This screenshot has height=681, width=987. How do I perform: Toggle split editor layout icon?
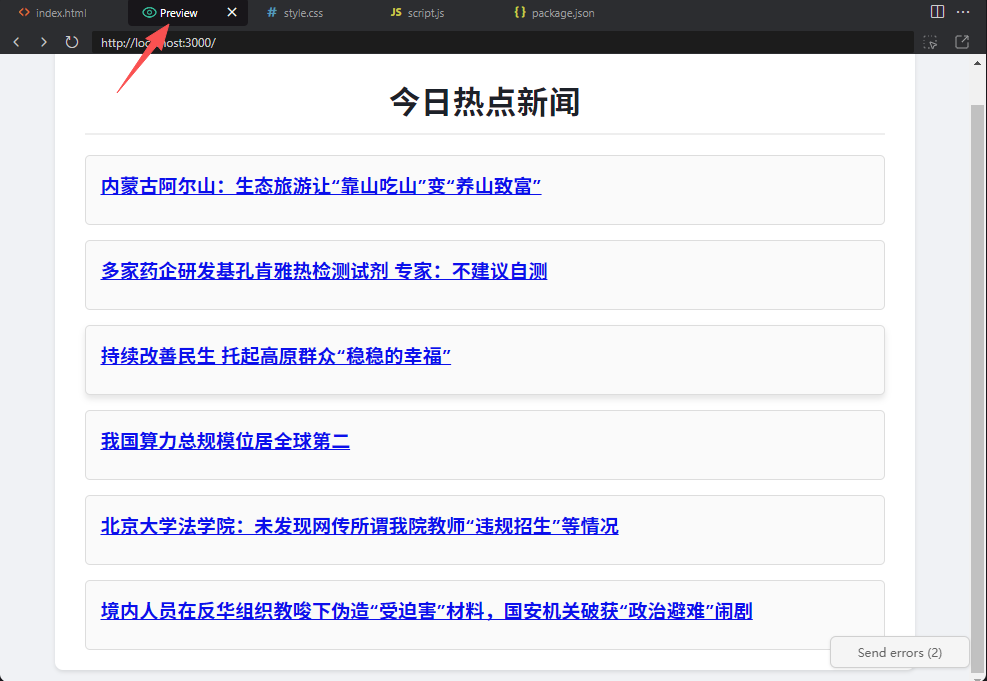coord(937,12)
